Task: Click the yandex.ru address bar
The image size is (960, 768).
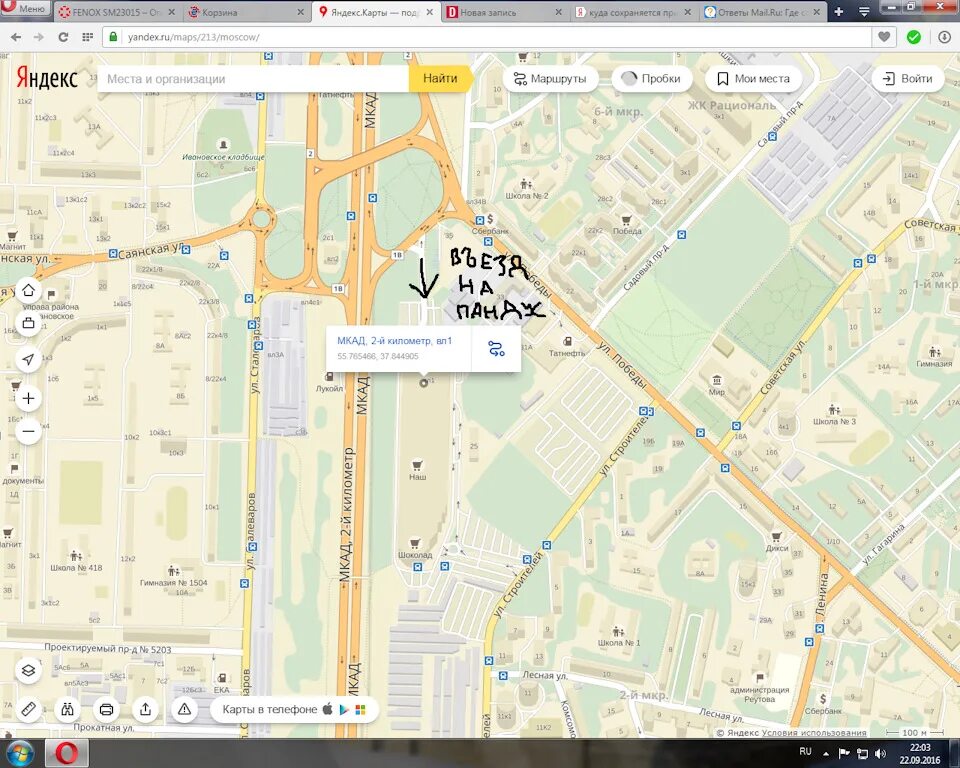Action: [487, 37]
